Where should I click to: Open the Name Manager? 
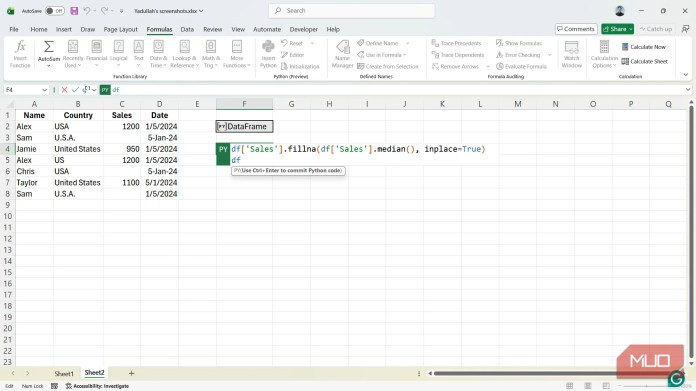point(342,54)
